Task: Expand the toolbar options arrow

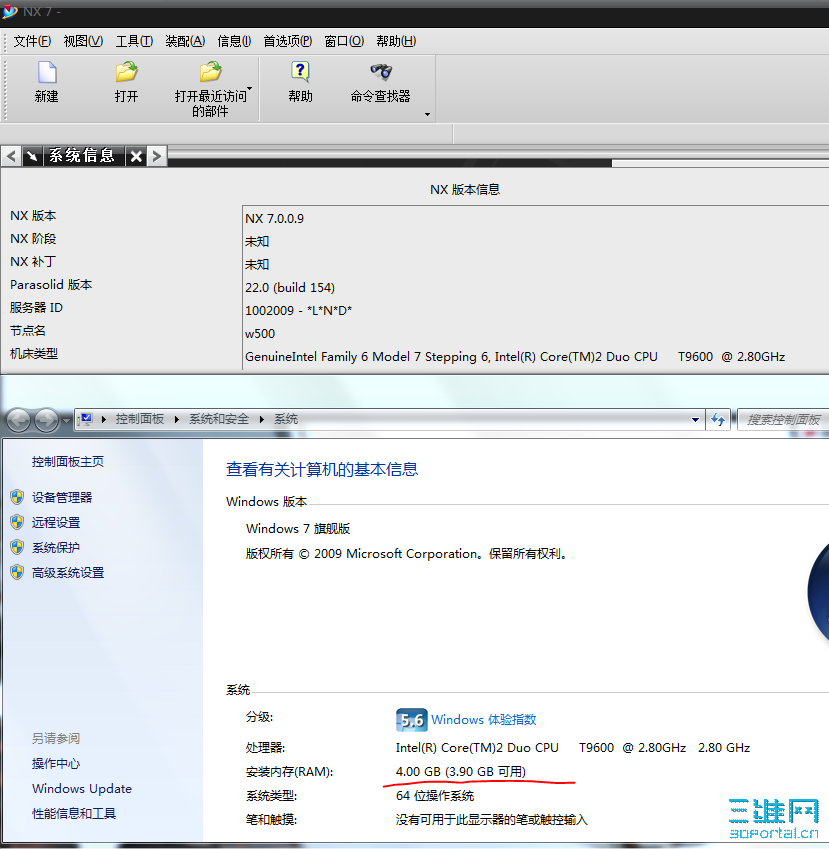Action: 427,114
